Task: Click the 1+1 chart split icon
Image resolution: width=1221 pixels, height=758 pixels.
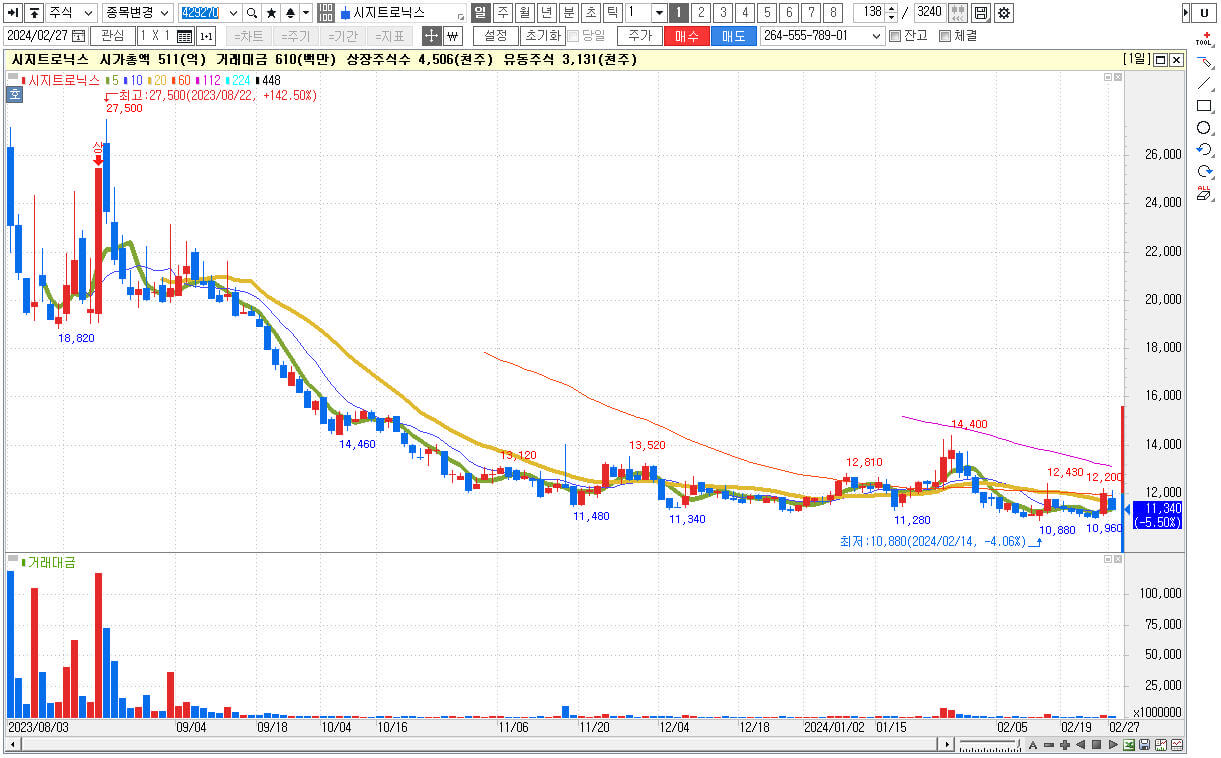Action: tap(206, 36)
